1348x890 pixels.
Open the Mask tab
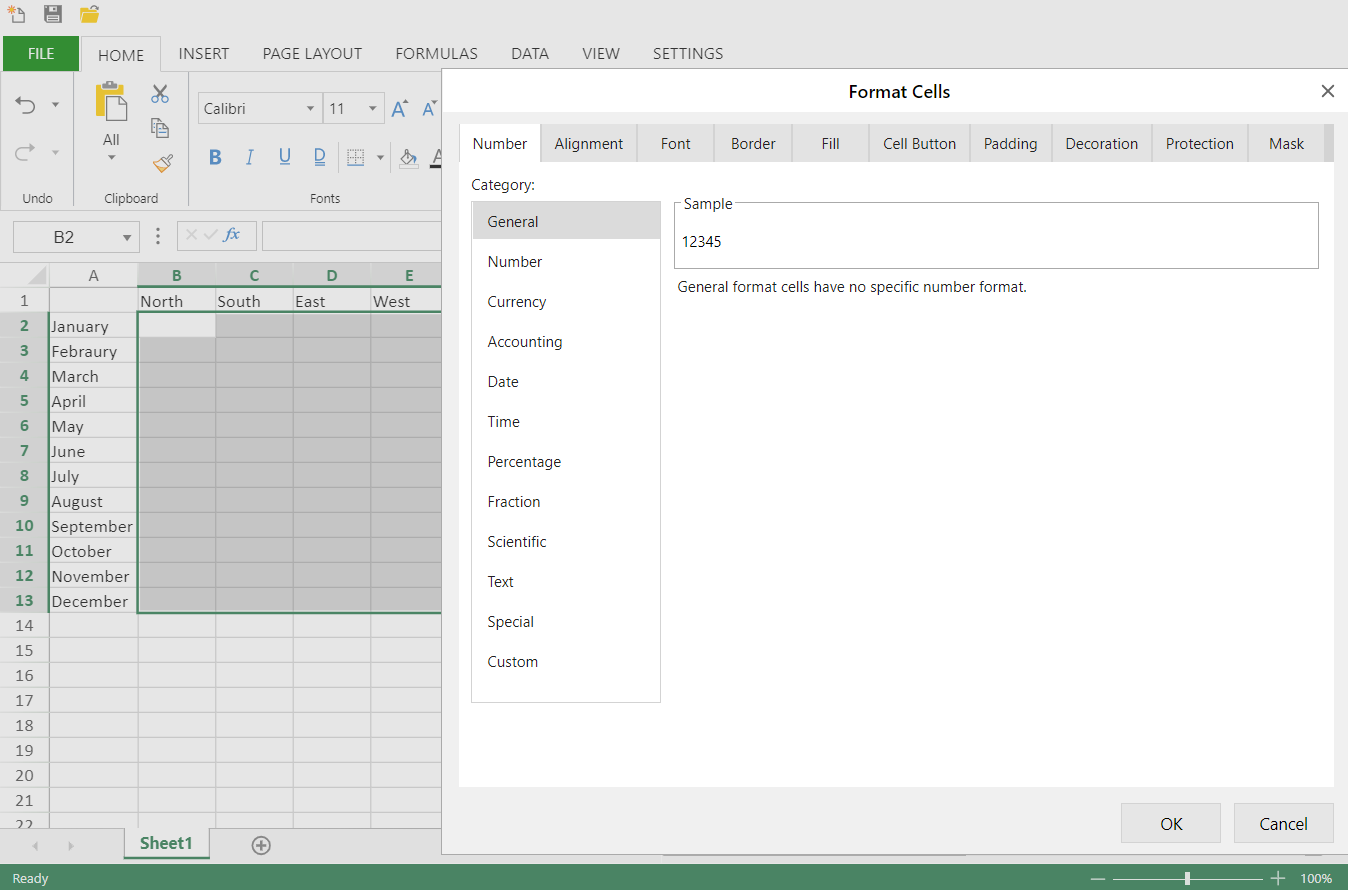[1287, 143]
